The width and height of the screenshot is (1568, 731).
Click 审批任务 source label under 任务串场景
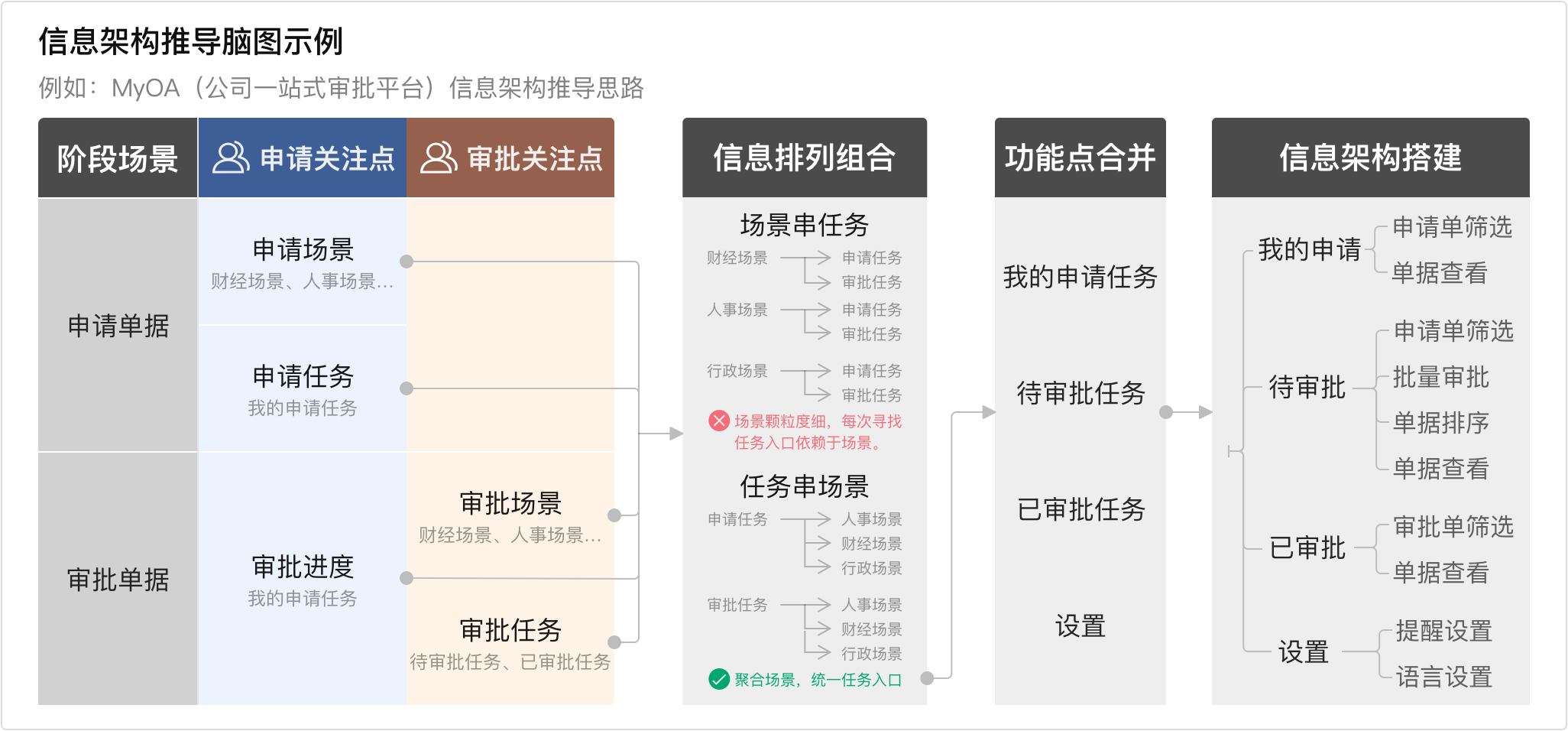tap(737, 605)
